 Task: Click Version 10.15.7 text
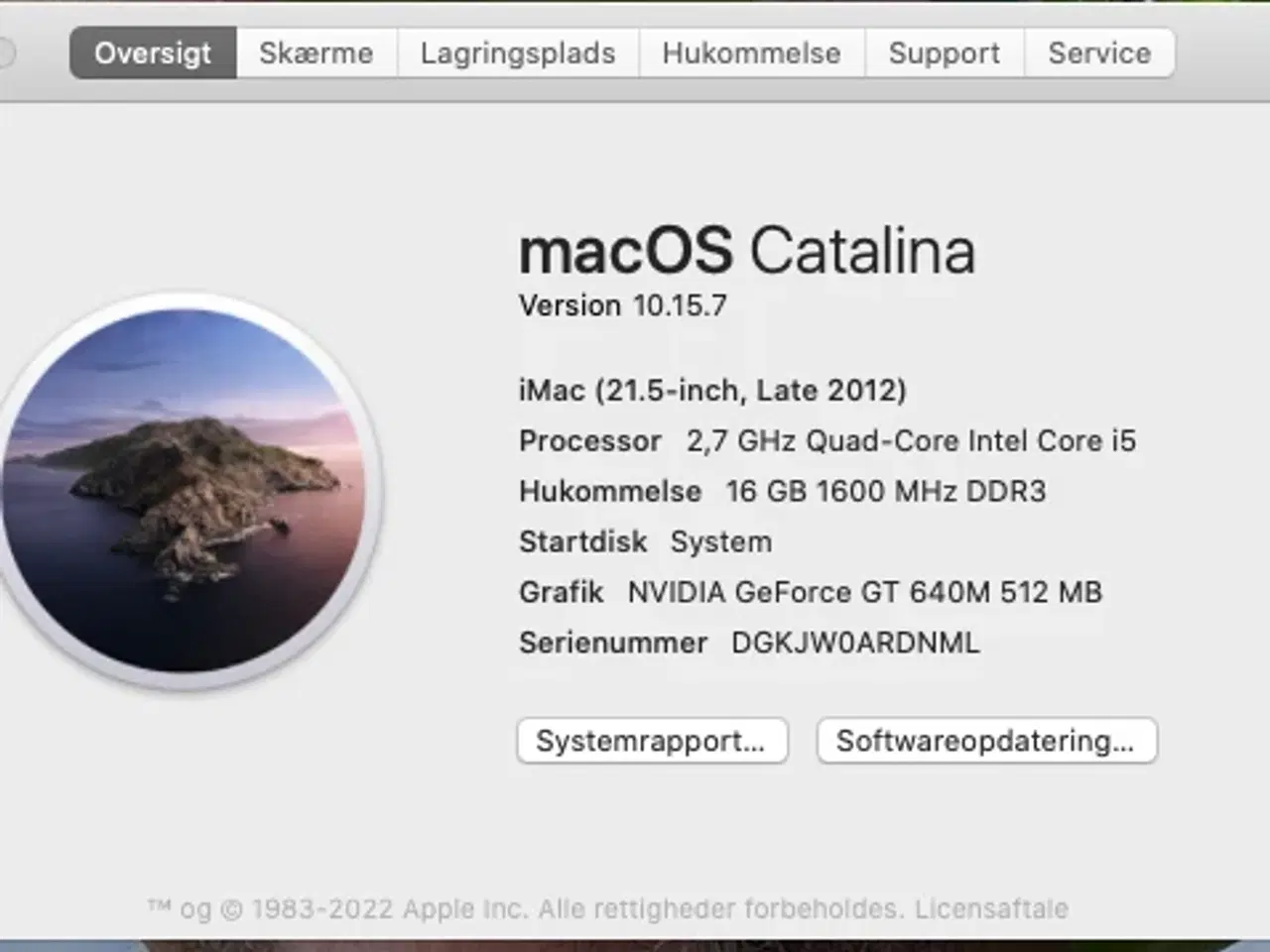click(622, 305)
